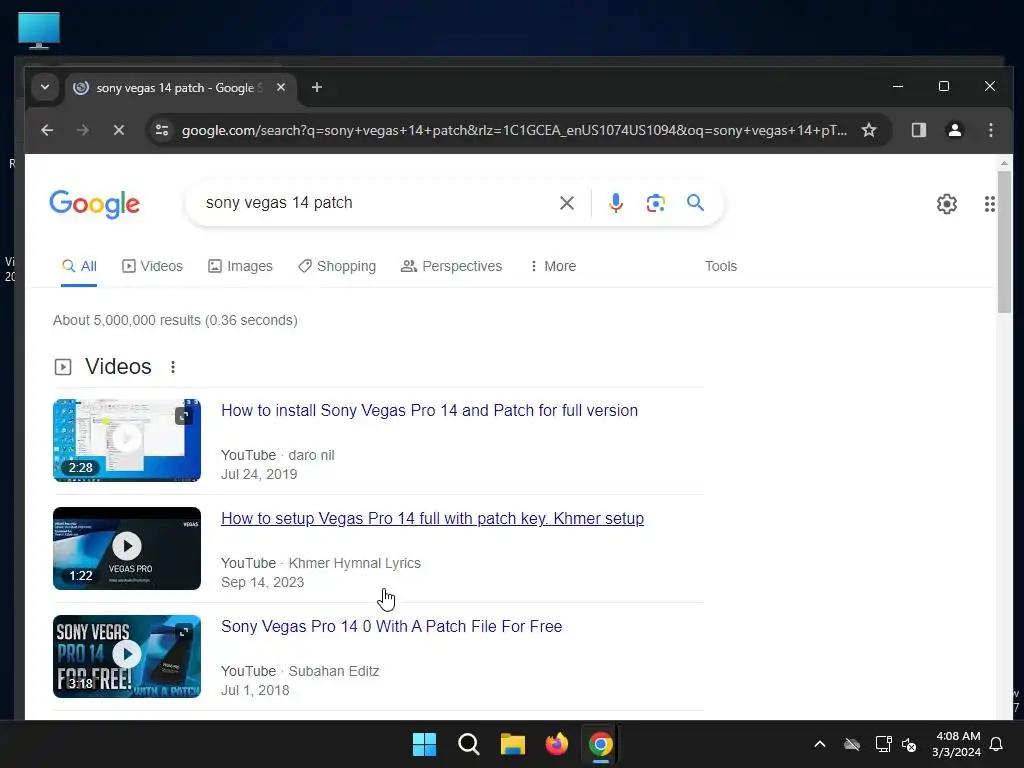Open File Explorer from the taskbar

pos(513,744)
